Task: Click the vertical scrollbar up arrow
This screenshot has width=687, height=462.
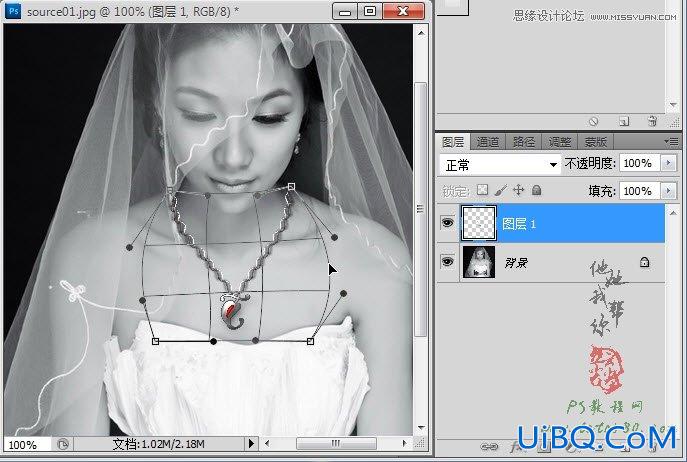Action: pos(421,33)
